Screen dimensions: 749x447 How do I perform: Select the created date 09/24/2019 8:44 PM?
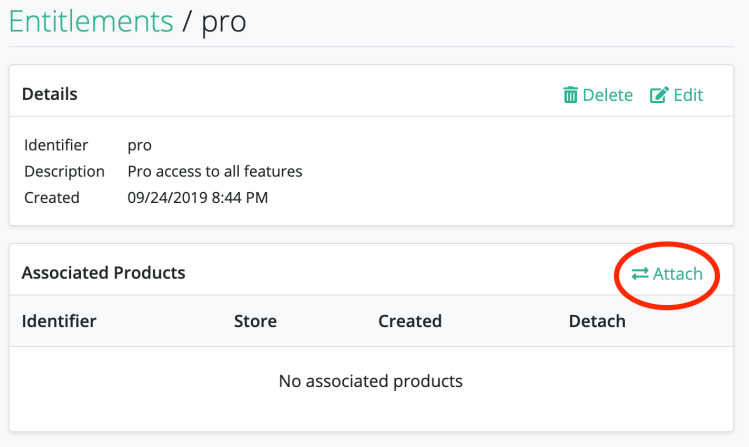click(198, 197)
